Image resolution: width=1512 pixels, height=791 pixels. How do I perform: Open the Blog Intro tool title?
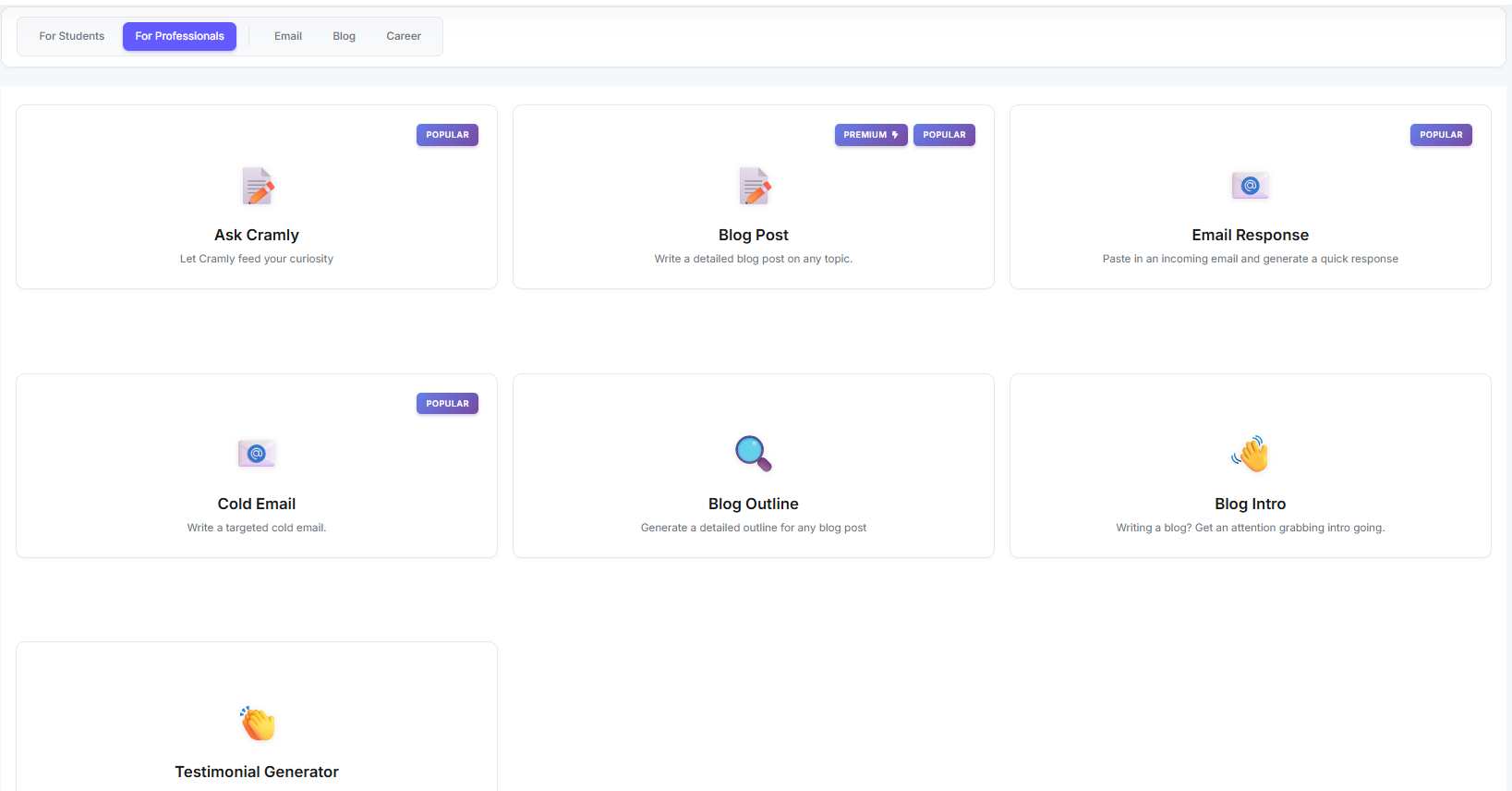[x=1251, y=504]
